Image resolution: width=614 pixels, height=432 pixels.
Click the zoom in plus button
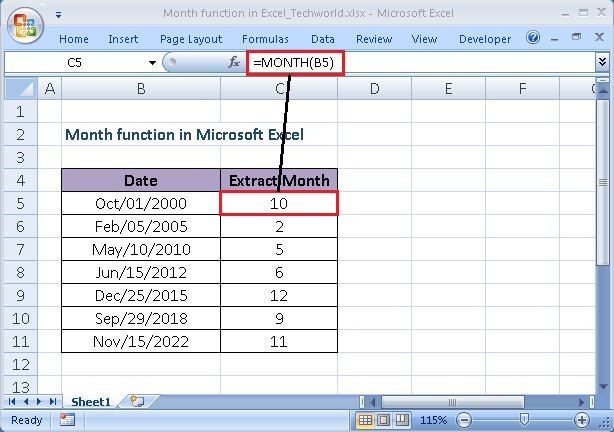point(581,420)
